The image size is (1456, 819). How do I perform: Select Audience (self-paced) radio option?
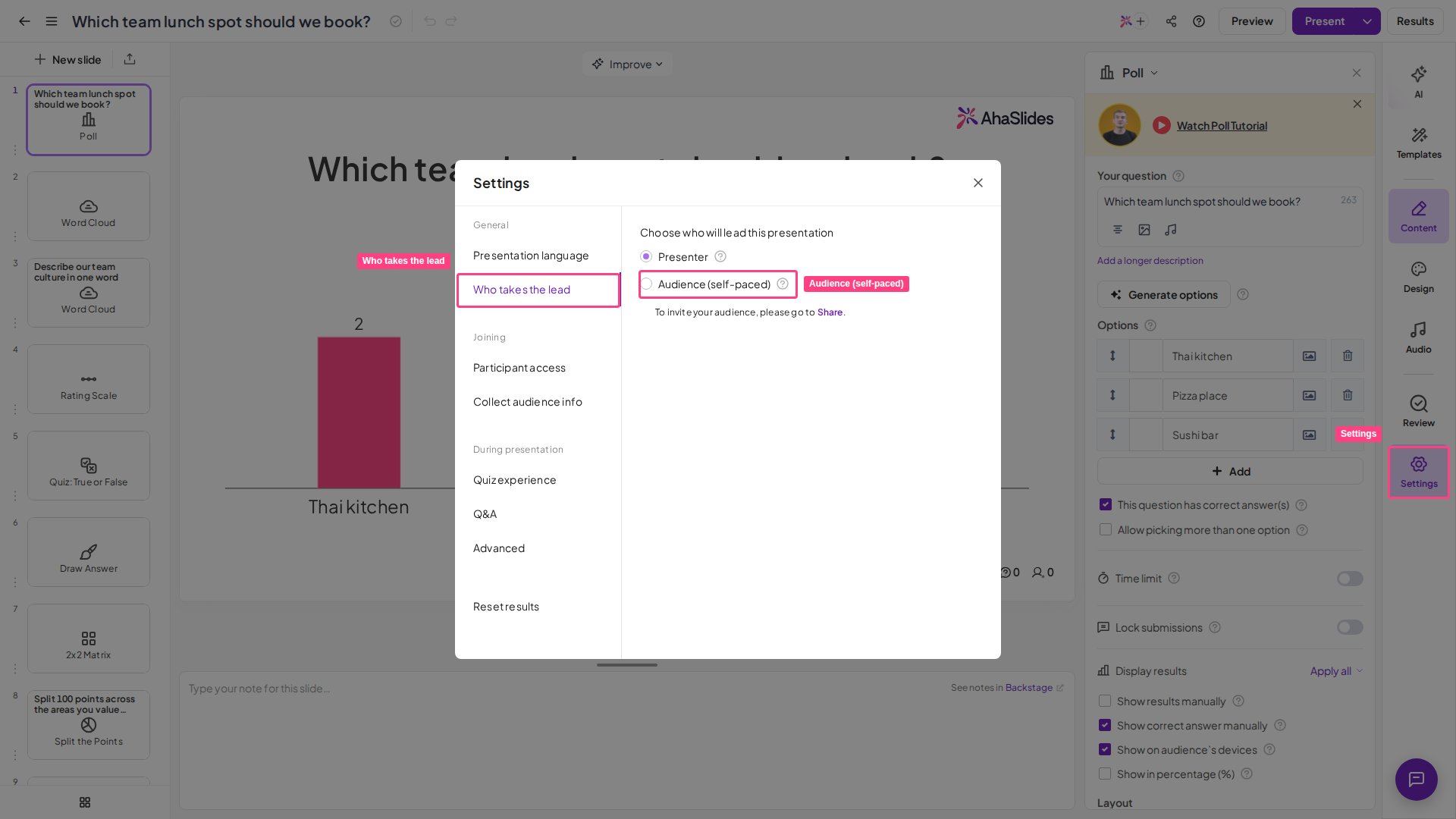[x=646, y=284]
